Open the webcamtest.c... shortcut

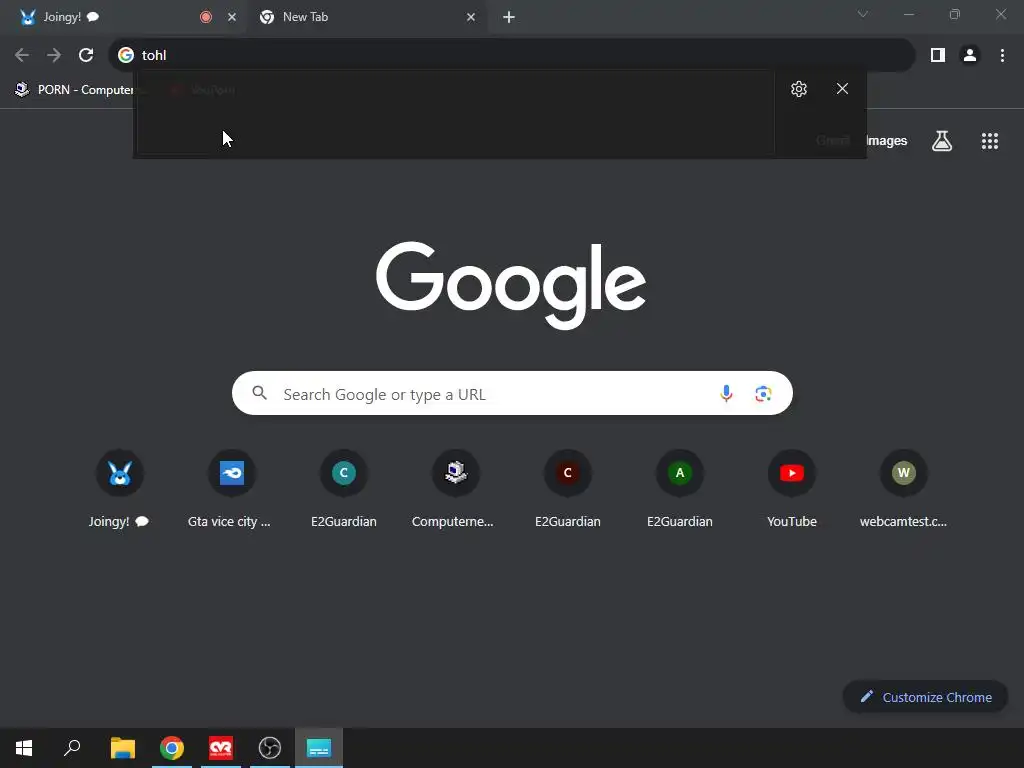(903, 488)
